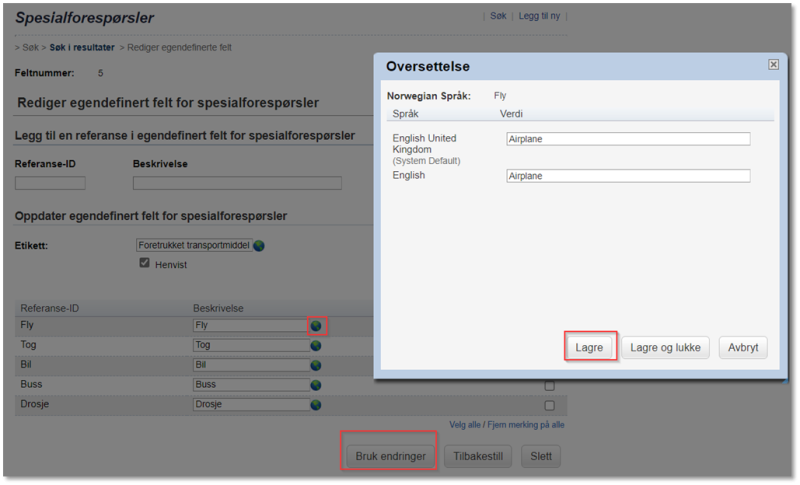Click the Språk column header in dialog
The image size is (800, 485).
coord(406,114)
